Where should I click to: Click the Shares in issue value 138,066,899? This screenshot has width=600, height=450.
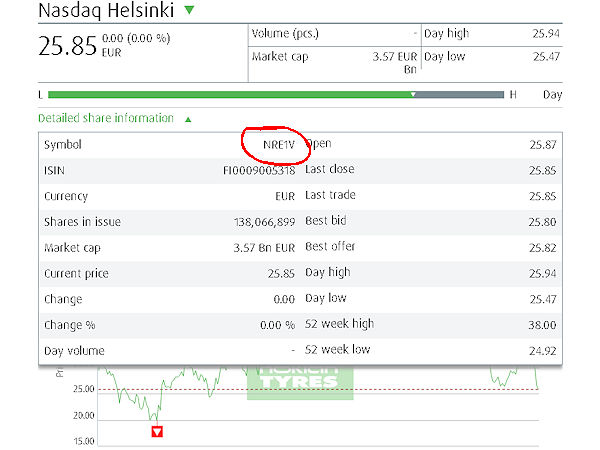coord(264,222)
